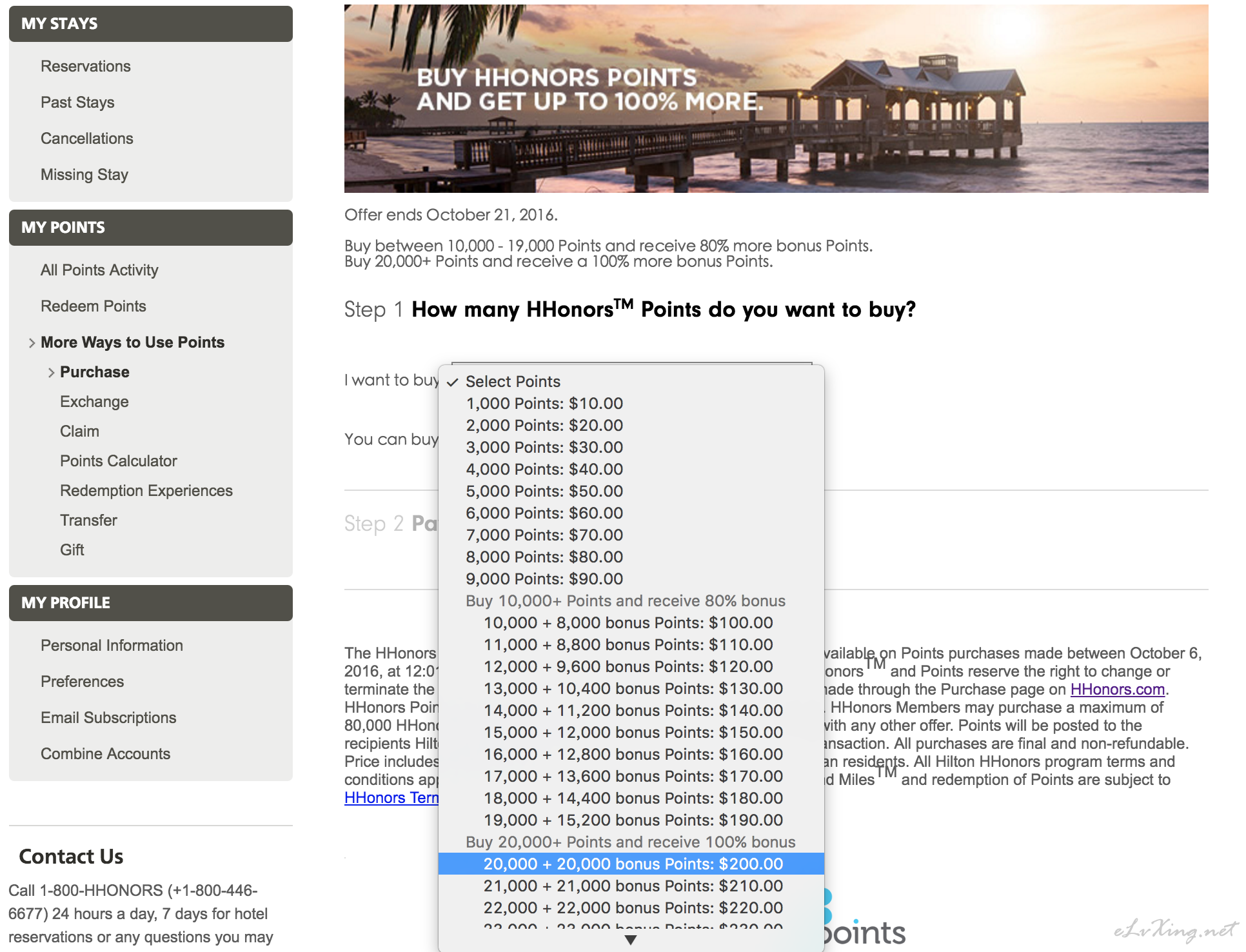The image size is (1246, 952).
Task: Open the Missing Stay link
Action: coord(84,175)
